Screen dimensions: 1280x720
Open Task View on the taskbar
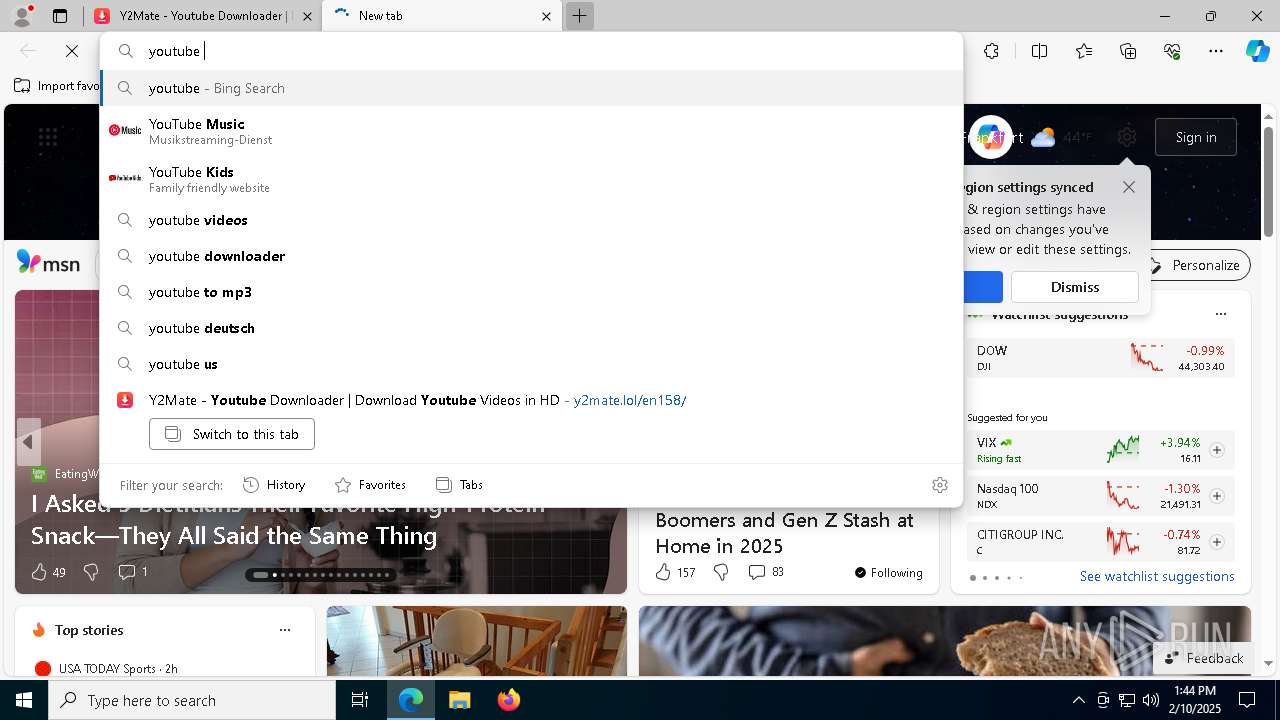(360, 700)
